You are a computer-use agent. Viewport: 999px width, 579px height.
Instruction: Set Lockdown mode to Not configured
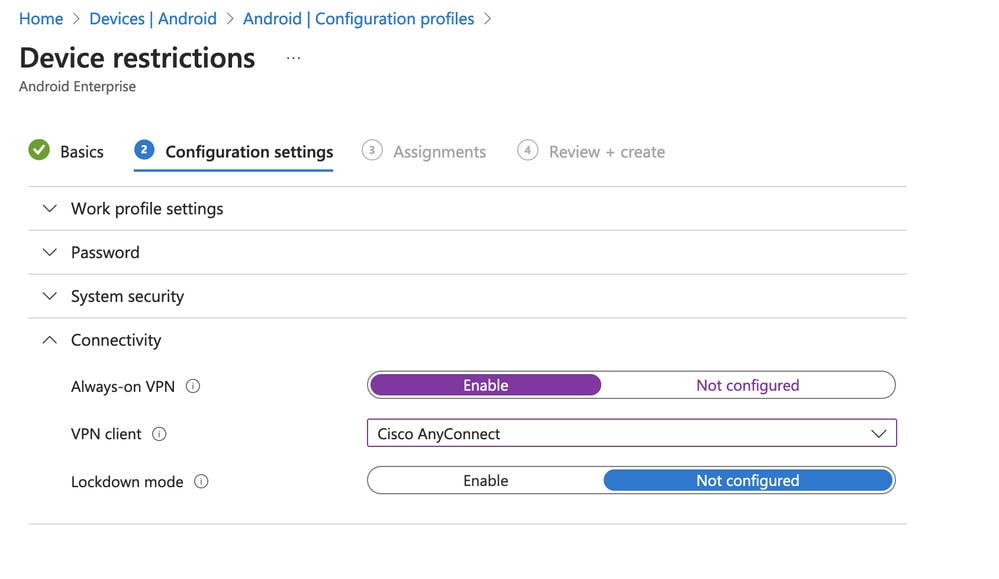pos(747,481)
